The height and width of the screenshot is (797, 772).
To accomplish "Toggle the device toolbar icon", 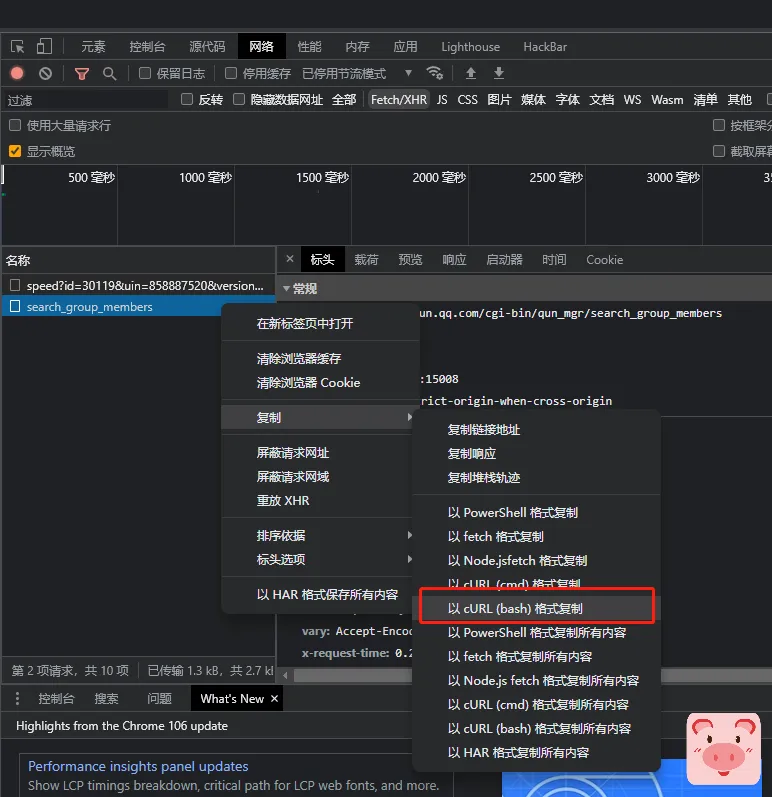I will click(44, 47).
